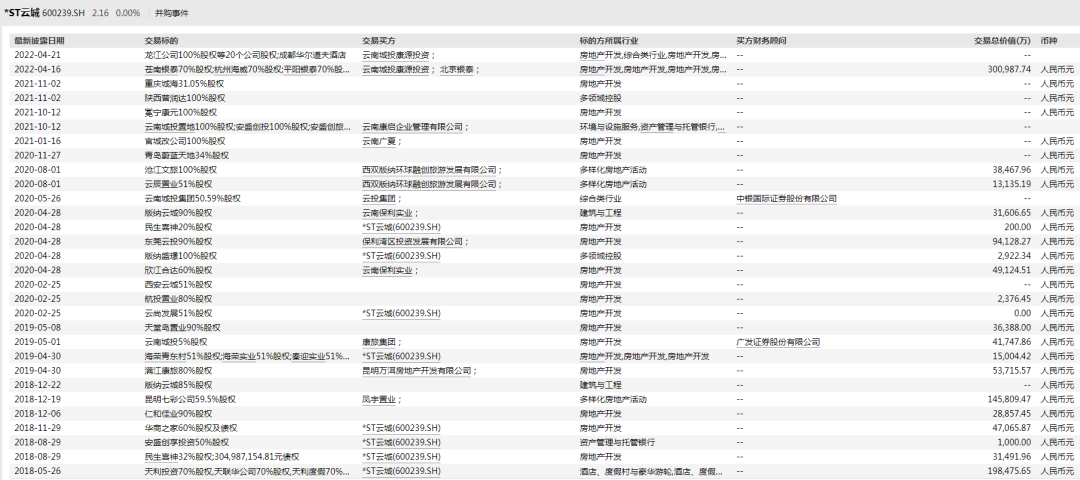The height and width of the screenshot is (480, 1080).
Task: Click the value 31,606.65
Action: point(1012,213)
